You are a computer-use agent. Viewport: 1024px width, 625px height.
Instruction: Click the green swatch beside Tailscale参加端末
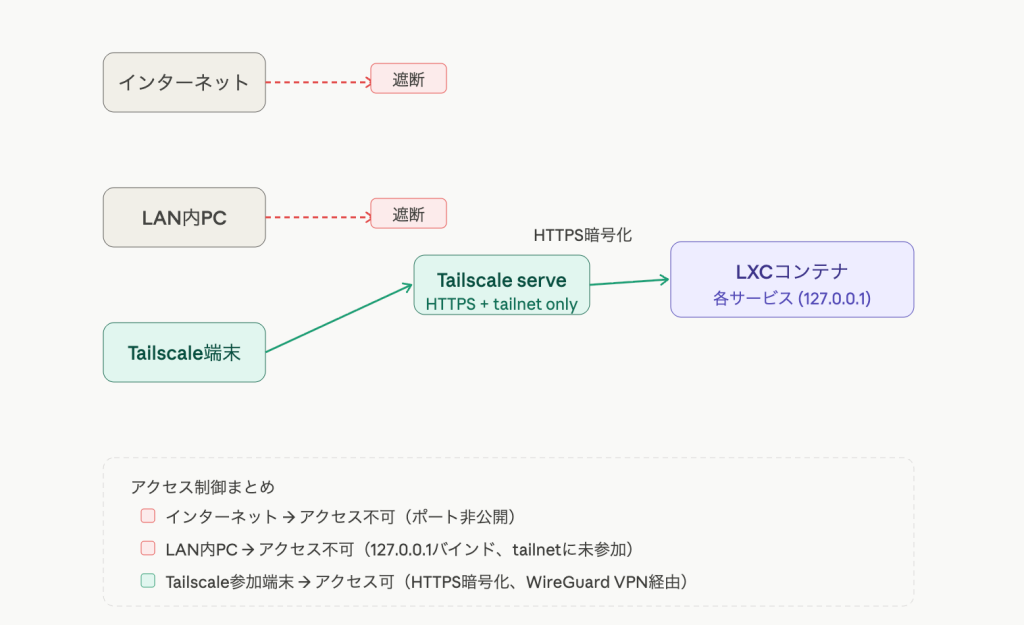pos(148,580)
